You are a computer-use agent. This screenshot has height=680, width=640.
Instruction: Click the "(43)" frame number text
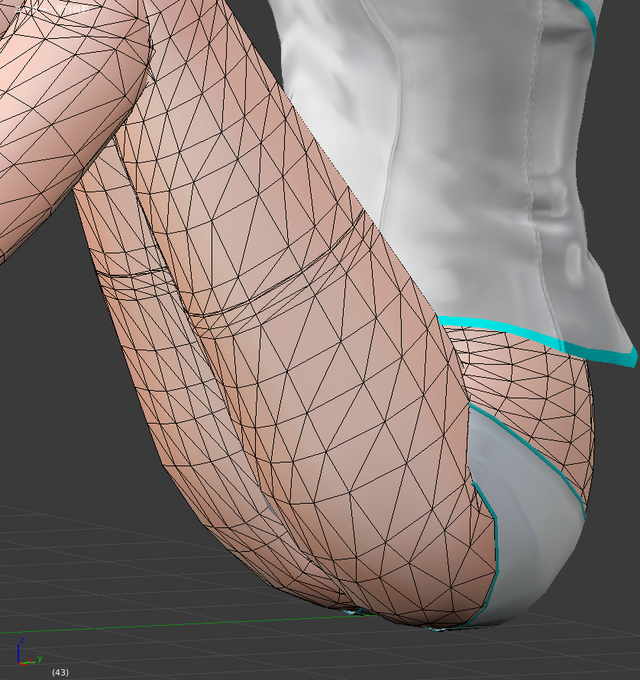click(60, 672)
